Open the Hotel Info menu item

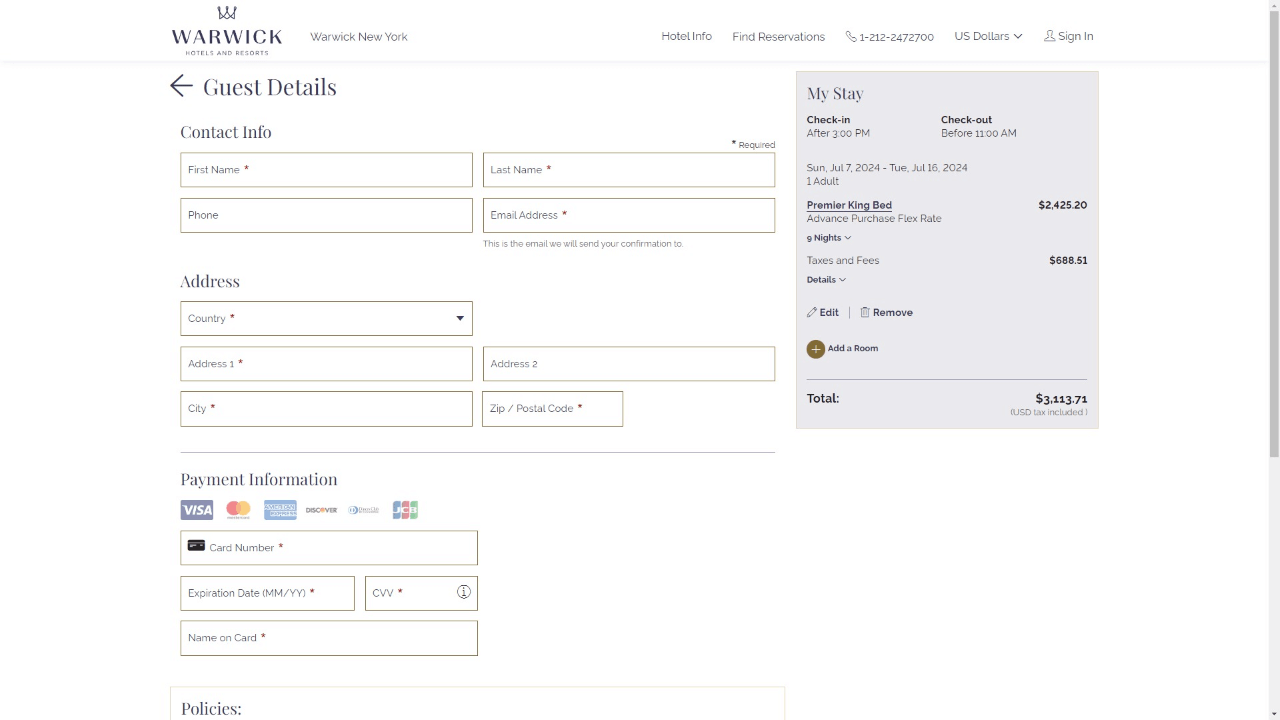coord(686,36)
